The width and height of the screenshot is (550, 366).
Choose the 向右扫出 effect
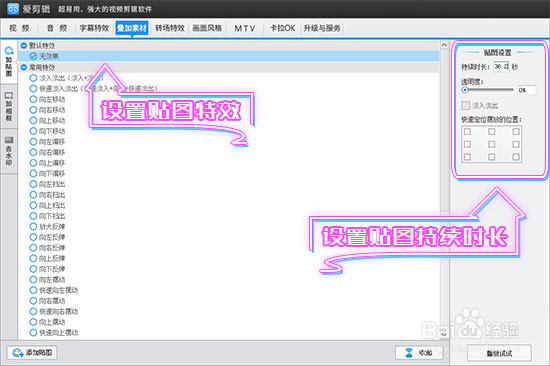coord(33,195)
